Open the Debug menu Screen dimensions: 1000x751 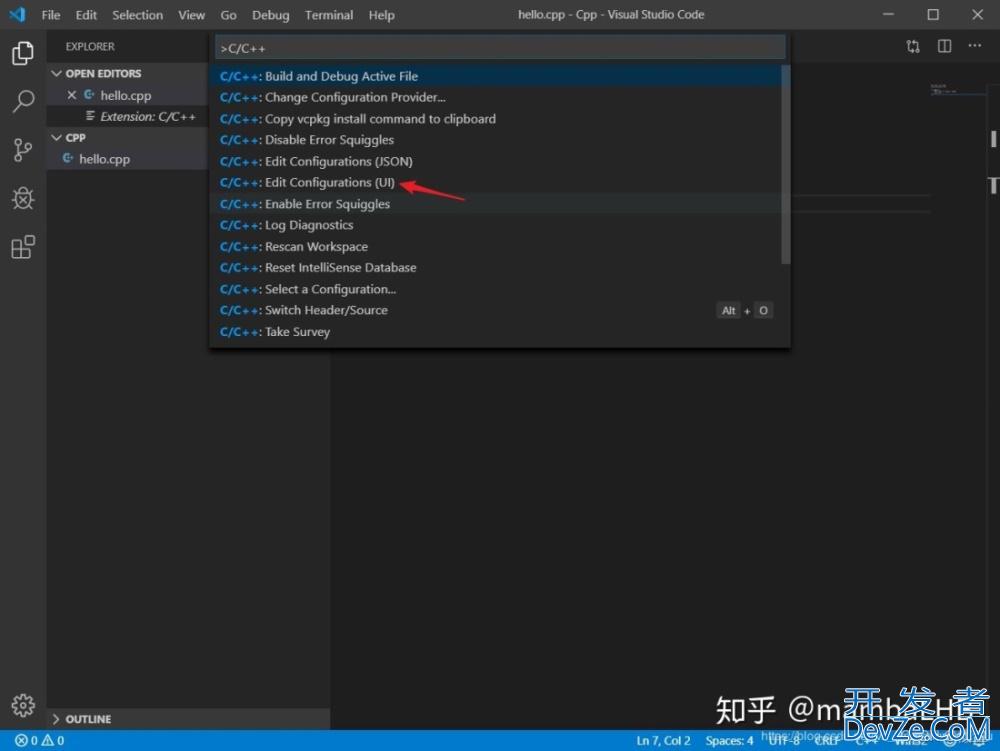click(270, 15)
